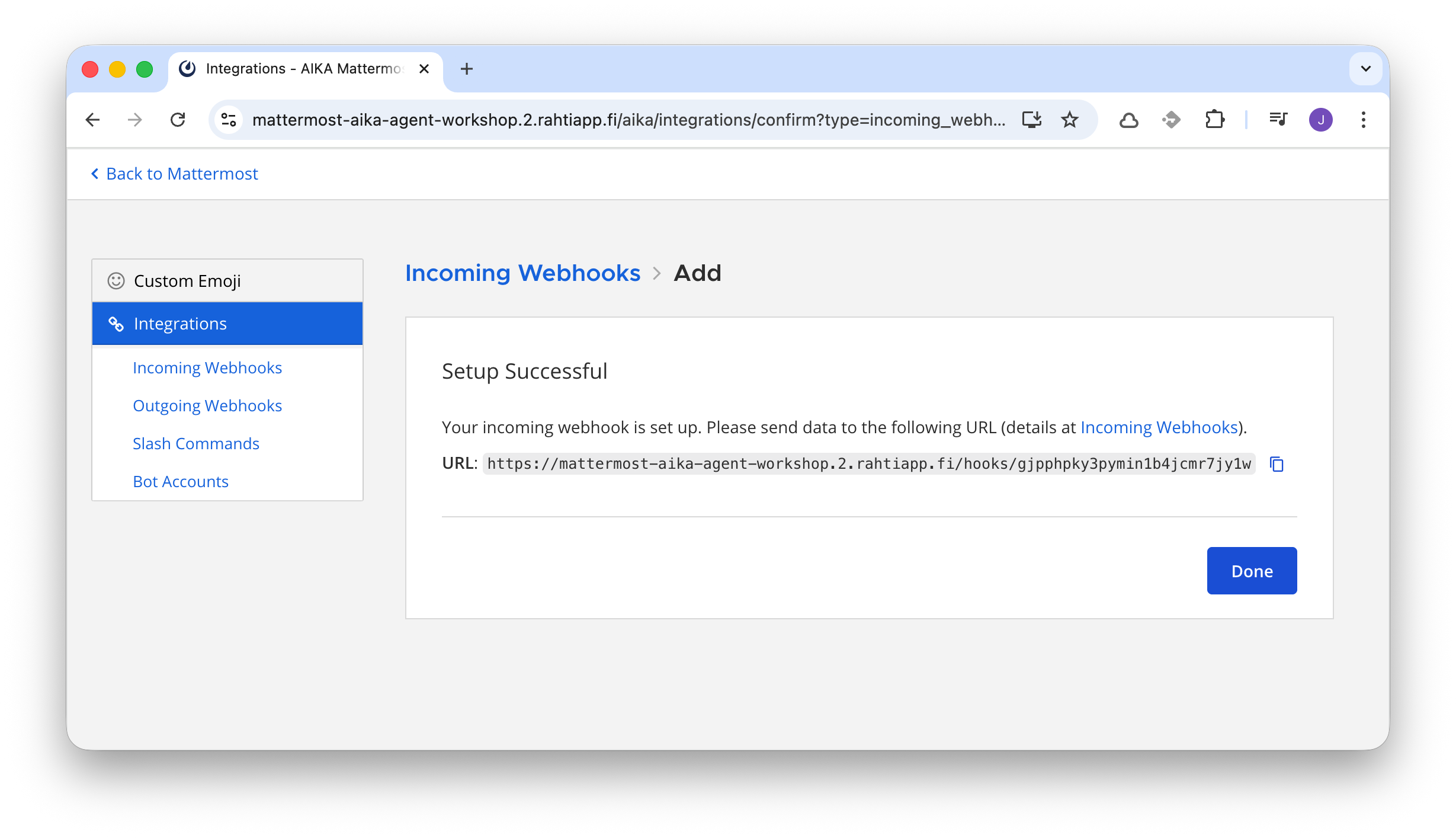Click the webhook URL text field

coord(868,464)
